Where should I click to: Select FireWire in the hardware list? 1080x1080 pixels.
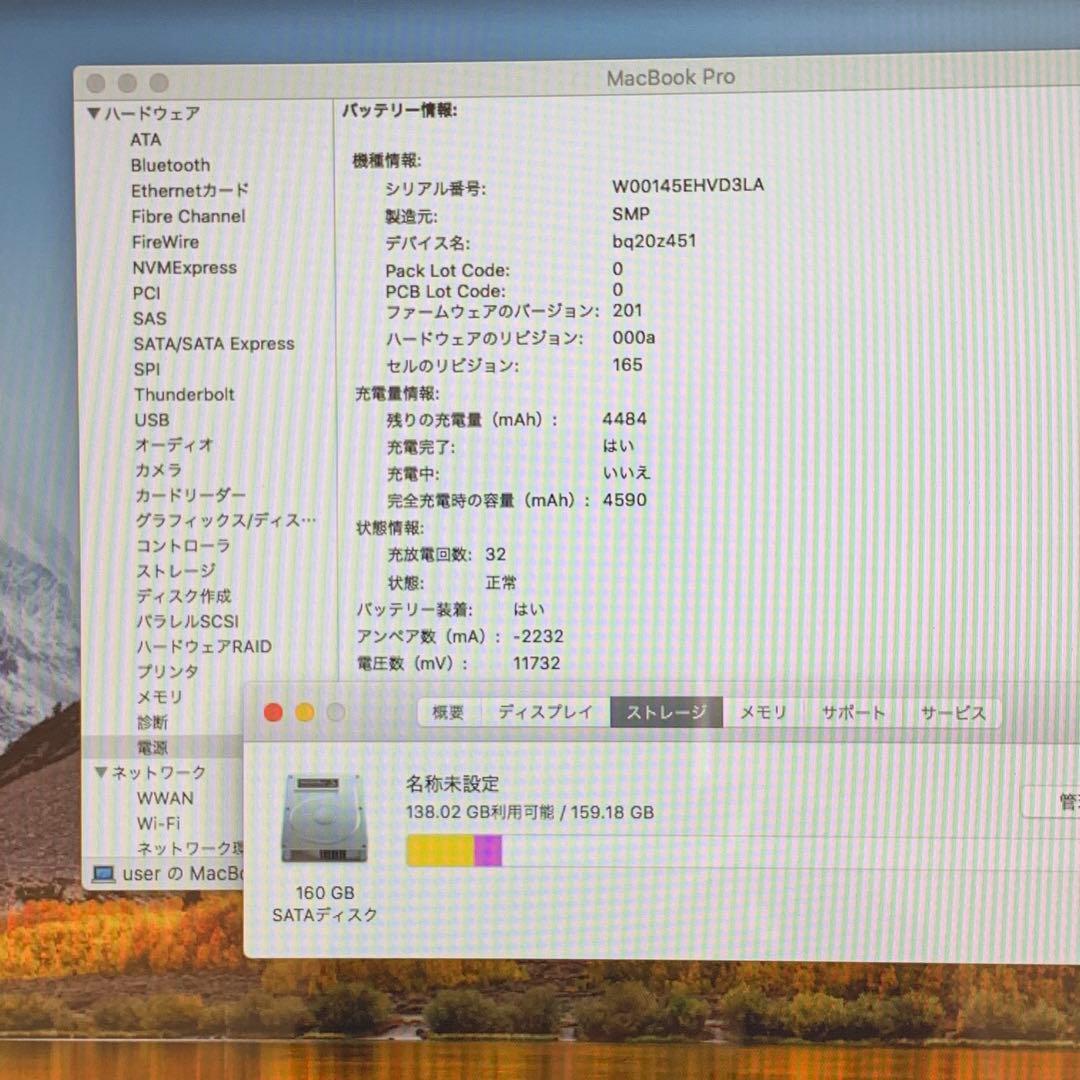pyautogui.click(x=165, y=241)
